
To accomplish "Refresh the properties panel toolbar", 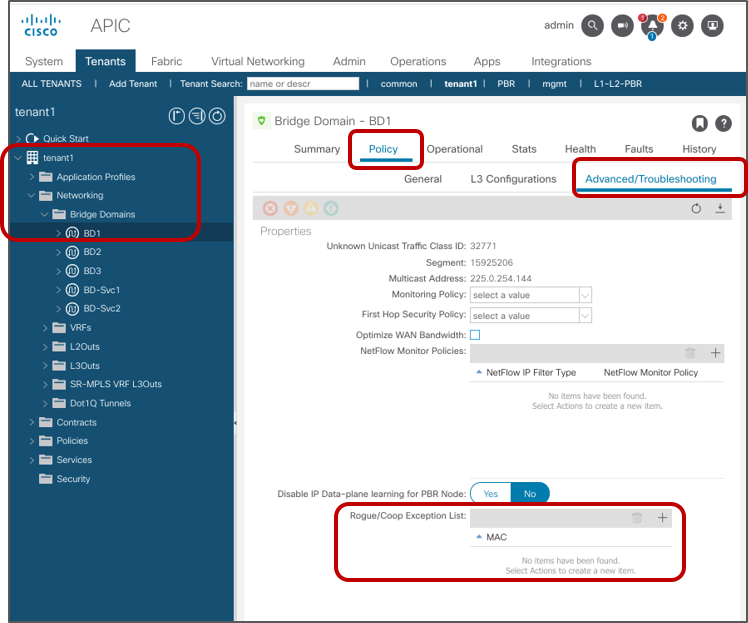I will click(x=696, y=208).
